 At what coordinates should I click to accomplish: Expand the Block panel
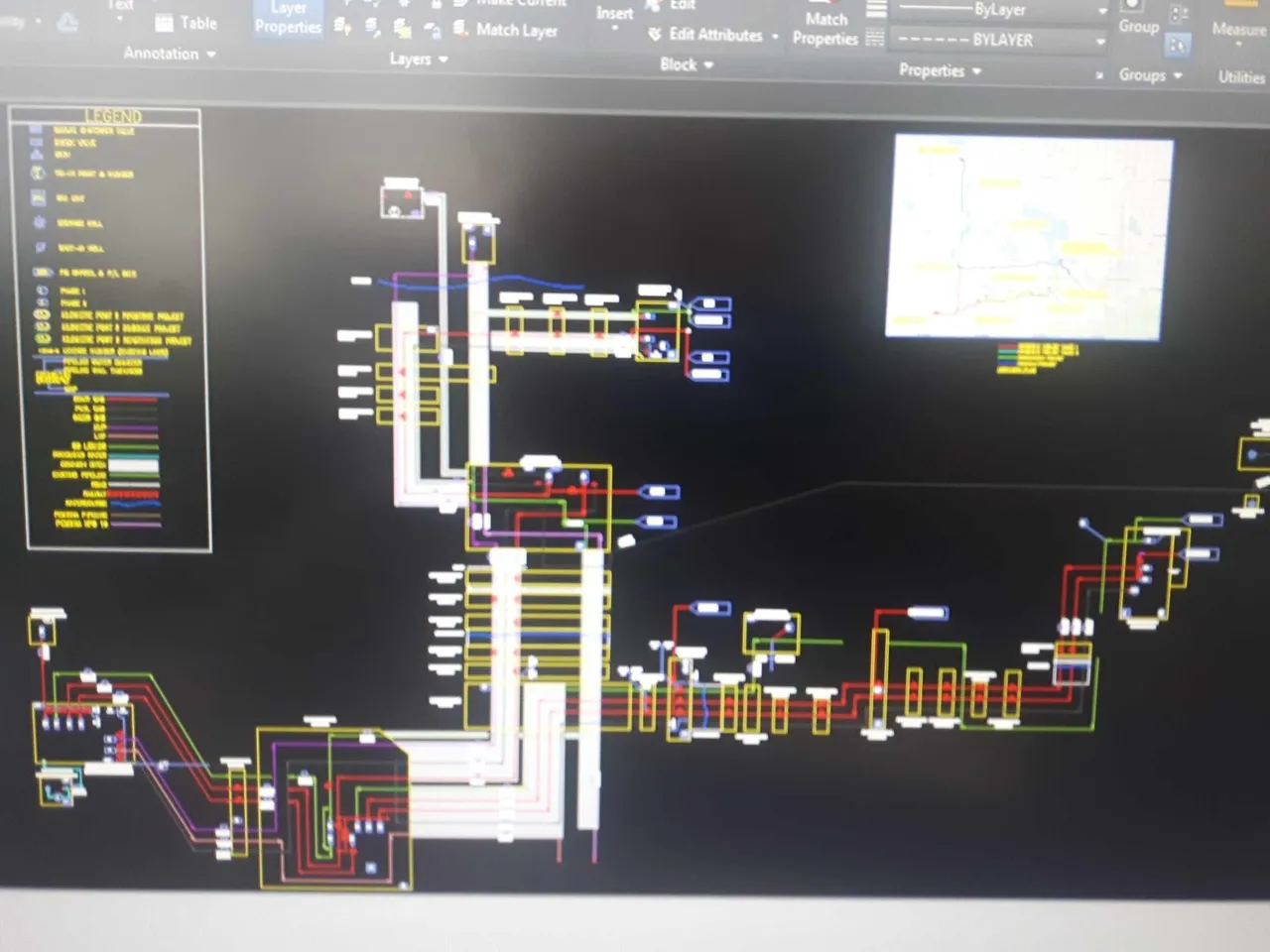687,64
